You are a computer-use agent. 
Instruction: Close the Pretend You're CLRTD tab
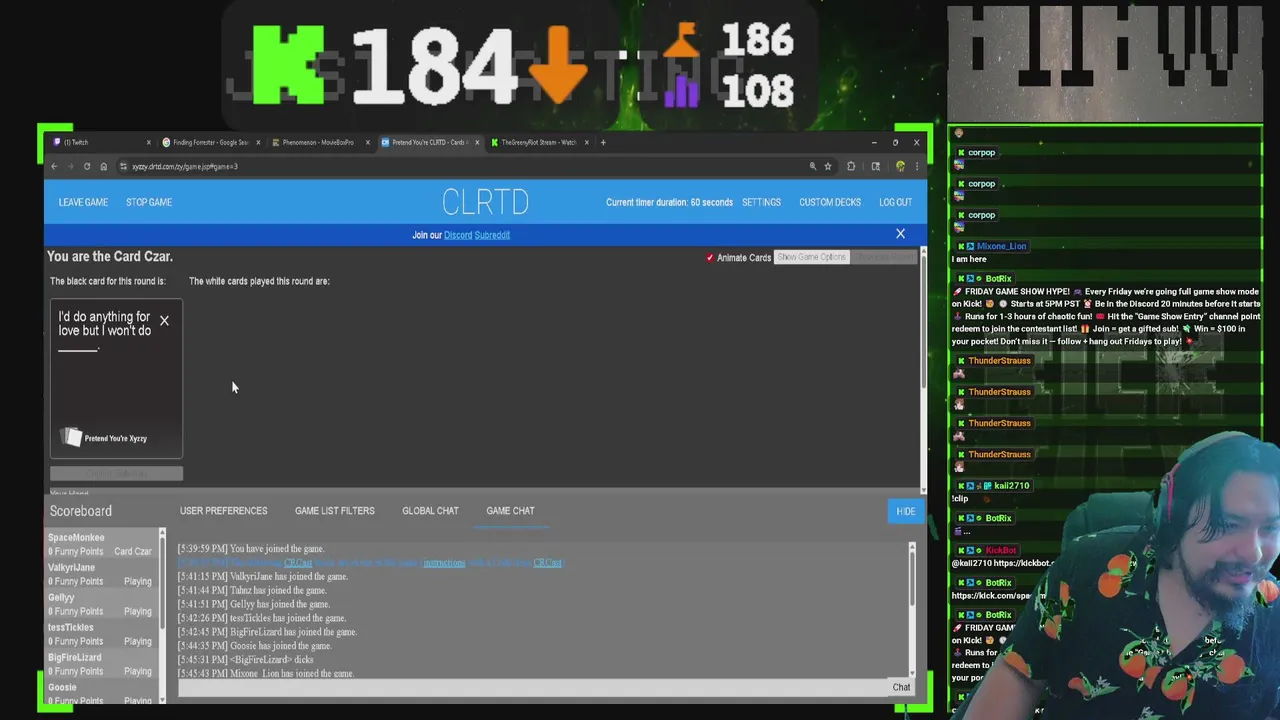coord(477,142)
